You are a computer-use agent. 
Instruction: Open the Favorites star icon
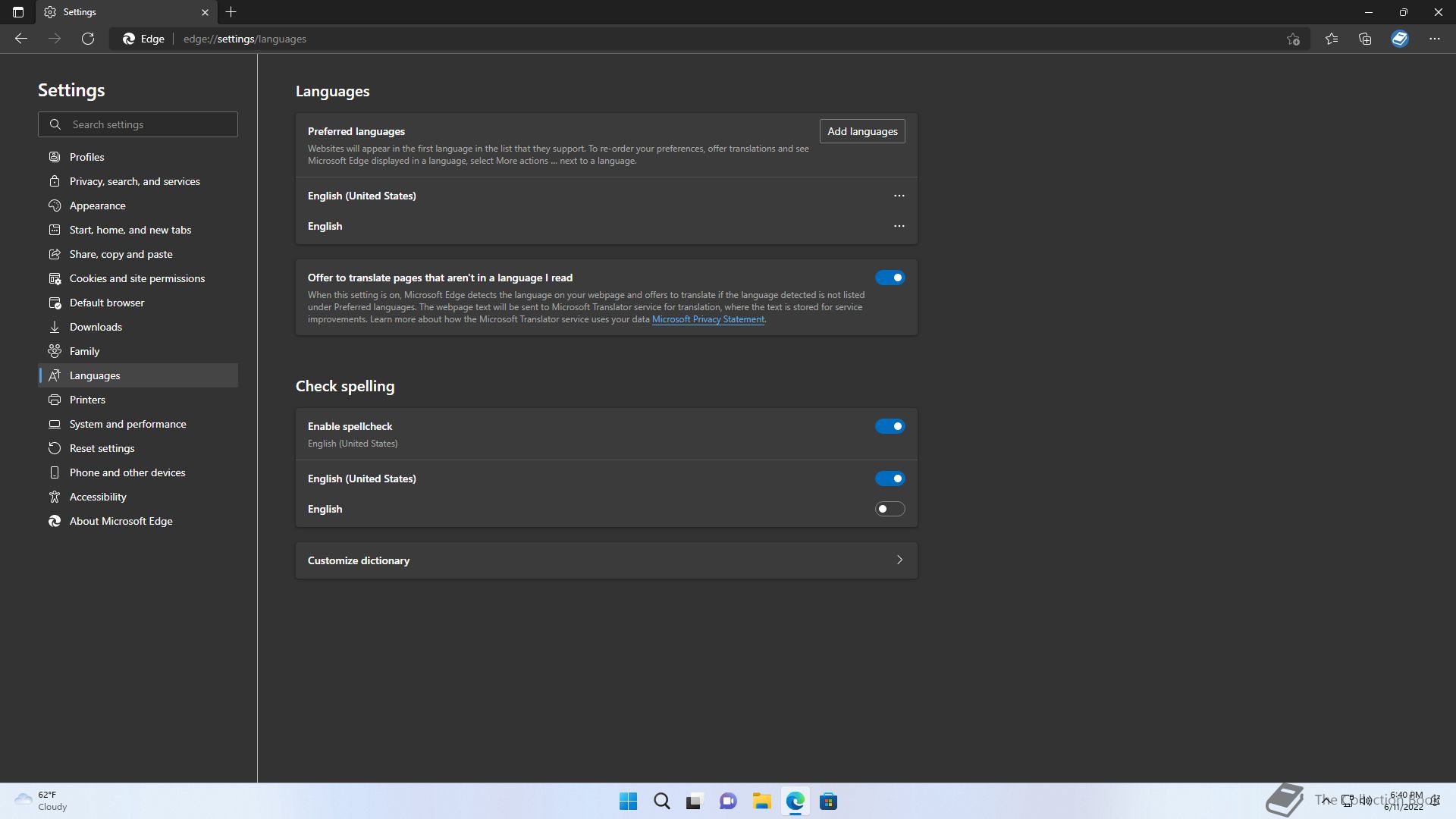[1332, 39]
